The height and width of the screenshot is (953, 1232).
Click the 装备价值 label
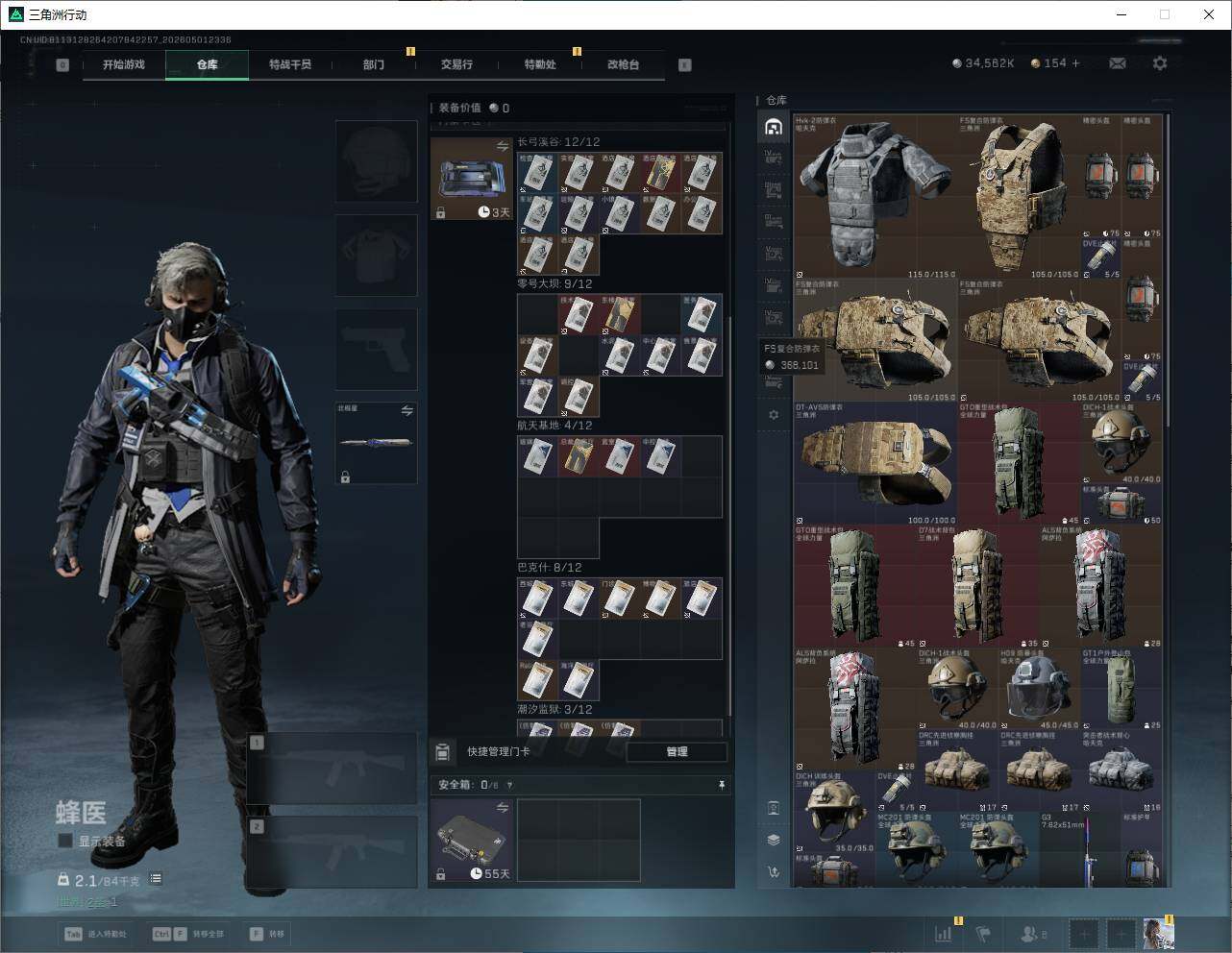click(x=459, y=108)
